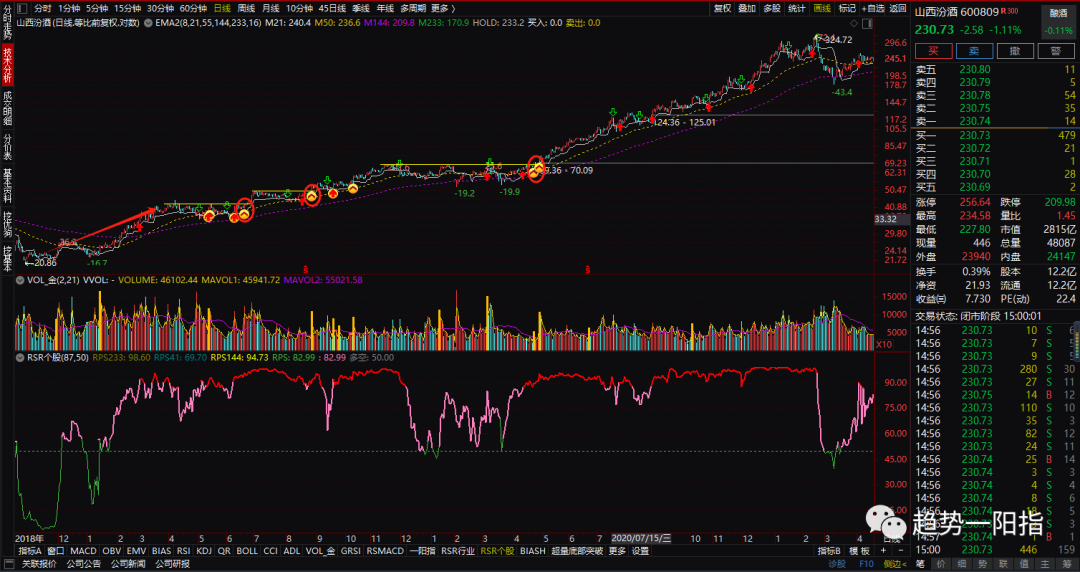
Task: Select the 1分钟 period
Action: click(69, 8)
